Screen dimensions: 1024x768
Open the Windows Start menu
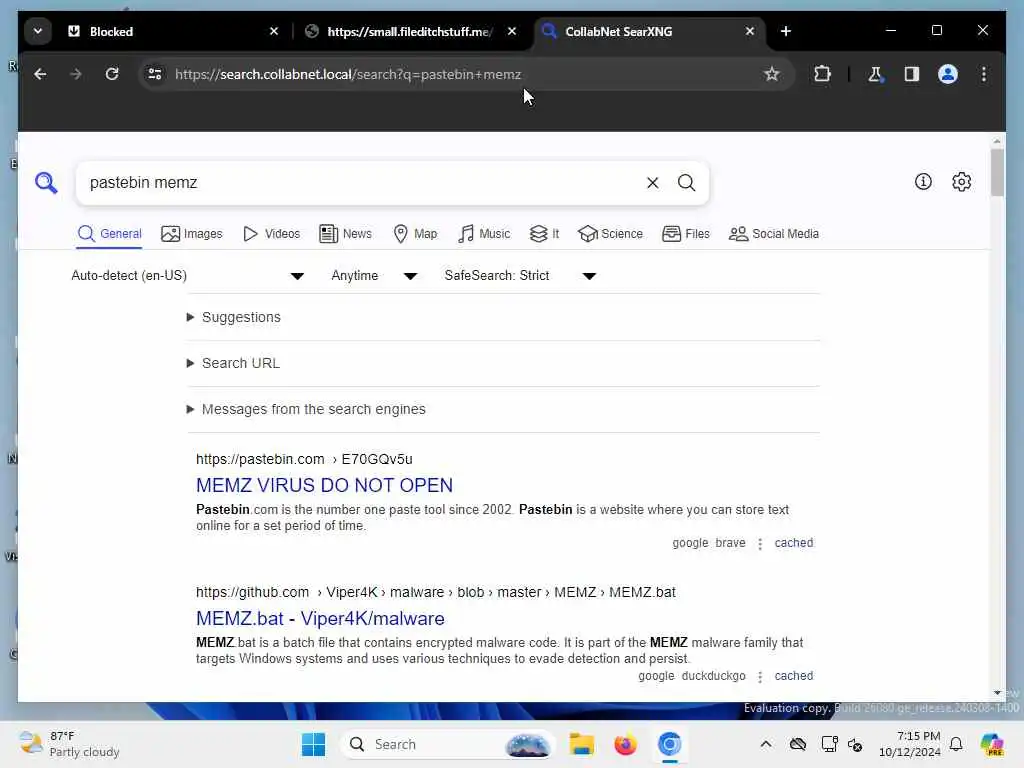(x=313, y=744)
